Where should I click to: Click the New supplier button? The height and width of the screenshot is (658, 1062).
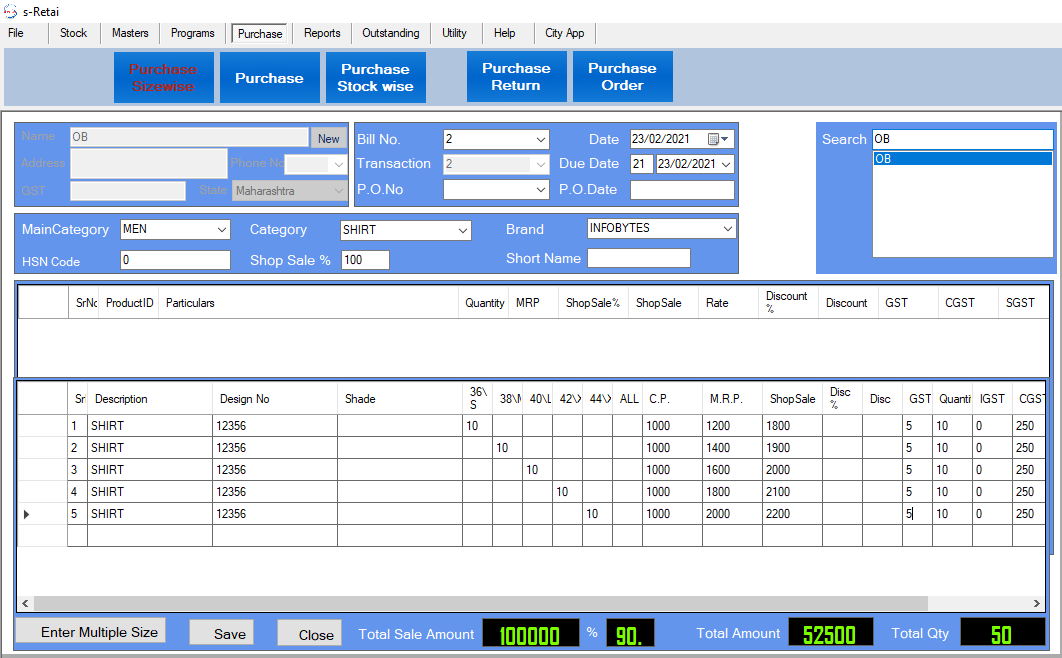point(329,138)
